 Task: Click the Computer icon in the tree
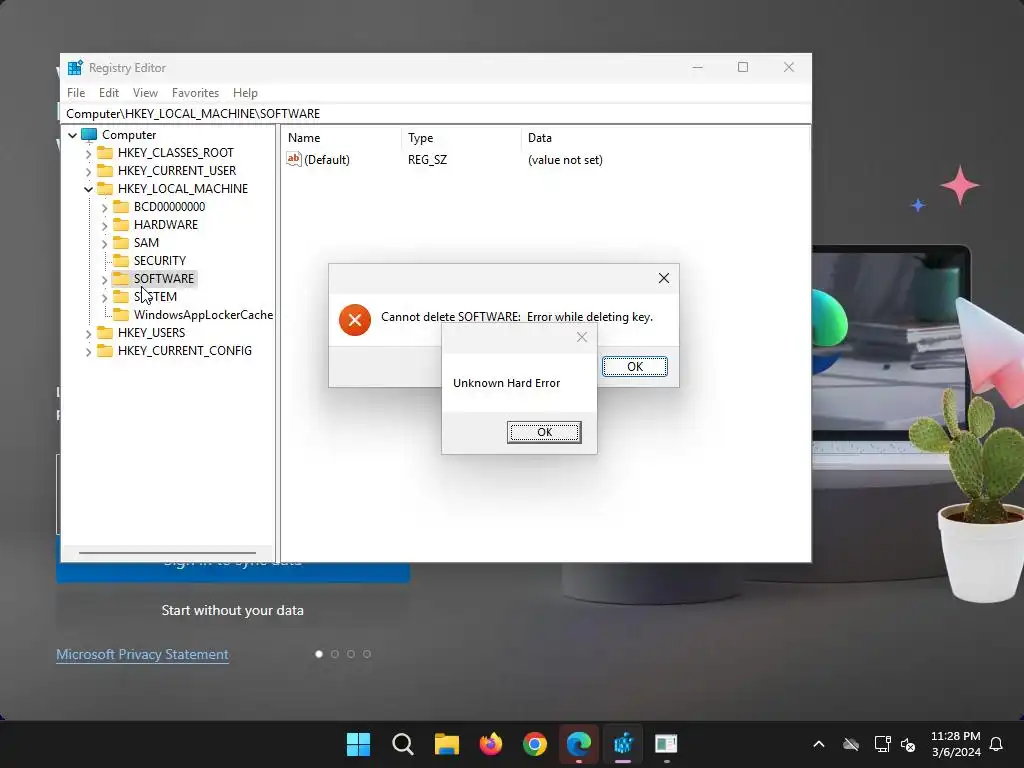89,135
